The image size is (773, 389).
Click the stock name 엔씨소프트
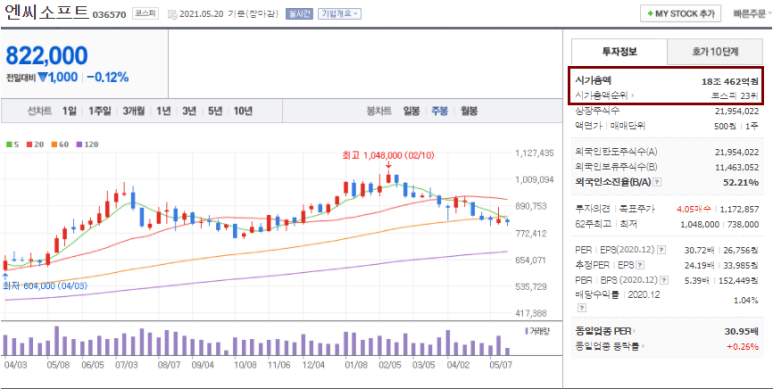[x=47, y=12]
